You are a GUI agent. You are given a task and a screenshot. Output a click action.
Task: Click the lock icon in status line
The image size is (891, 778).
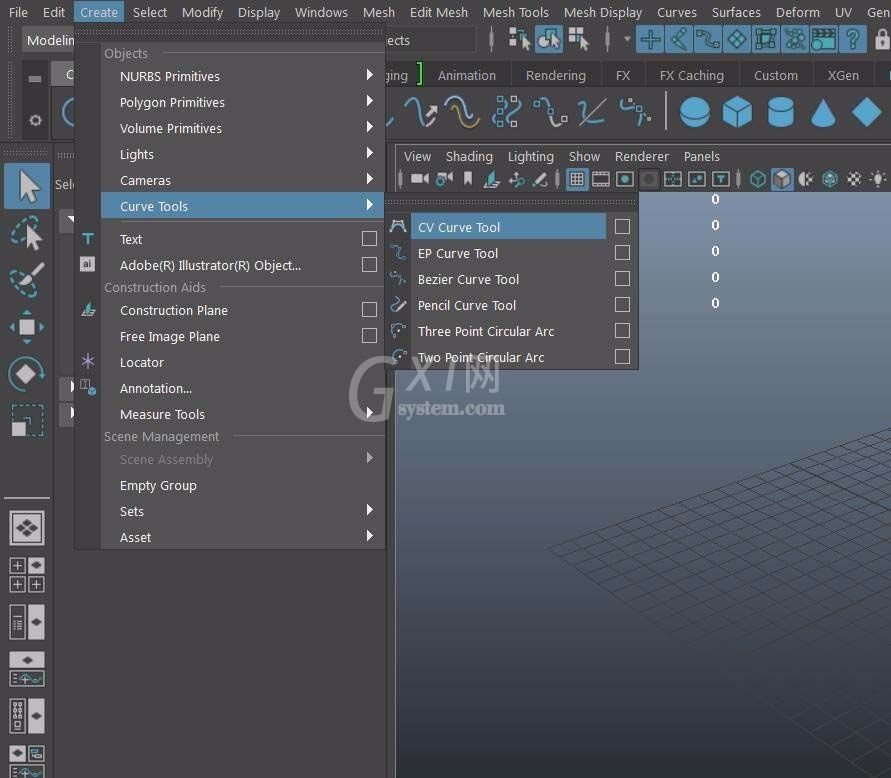[881, 40]
